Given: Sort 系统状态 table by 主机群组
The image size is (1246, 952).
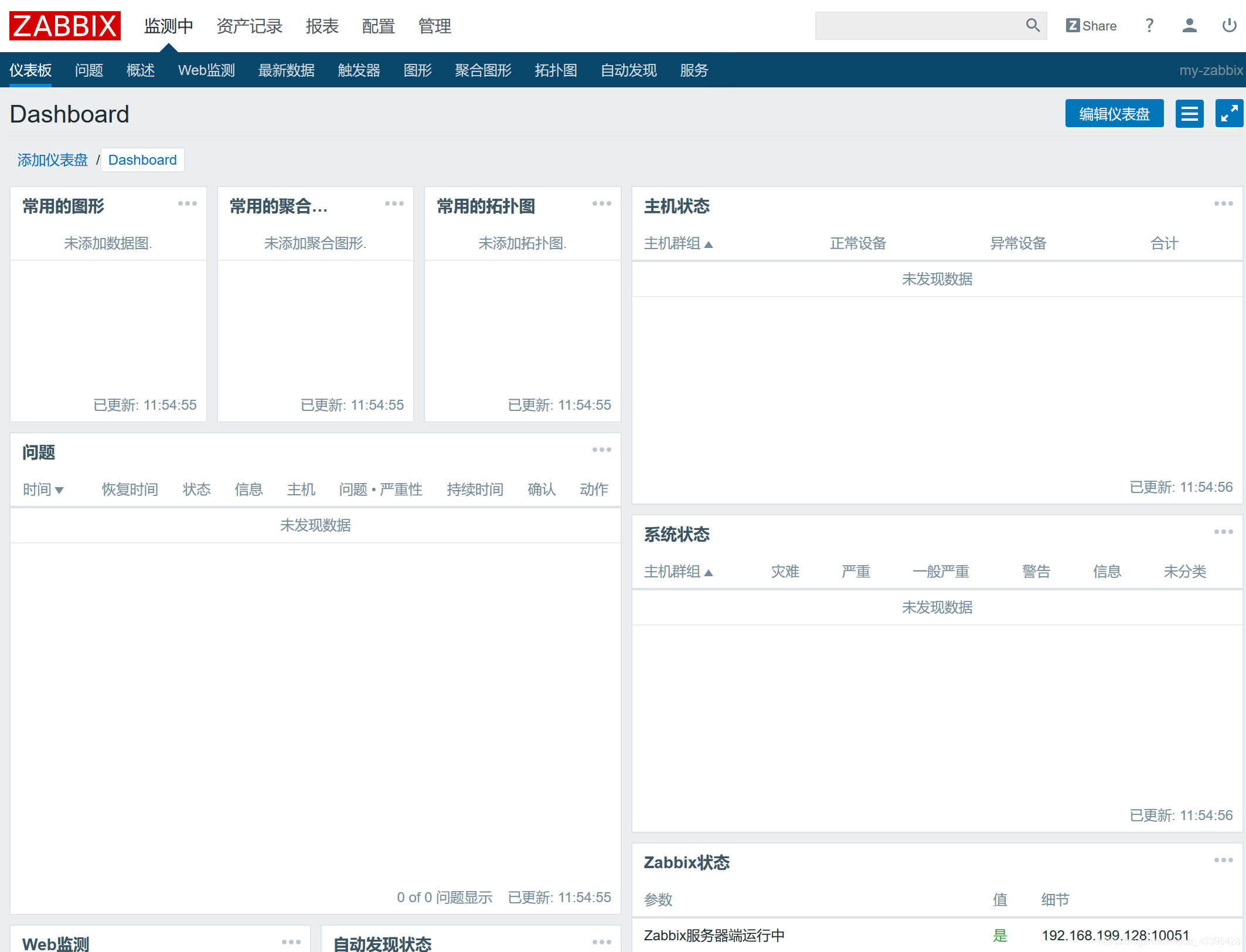Looking at the screenshot, I should coord(678,572).
